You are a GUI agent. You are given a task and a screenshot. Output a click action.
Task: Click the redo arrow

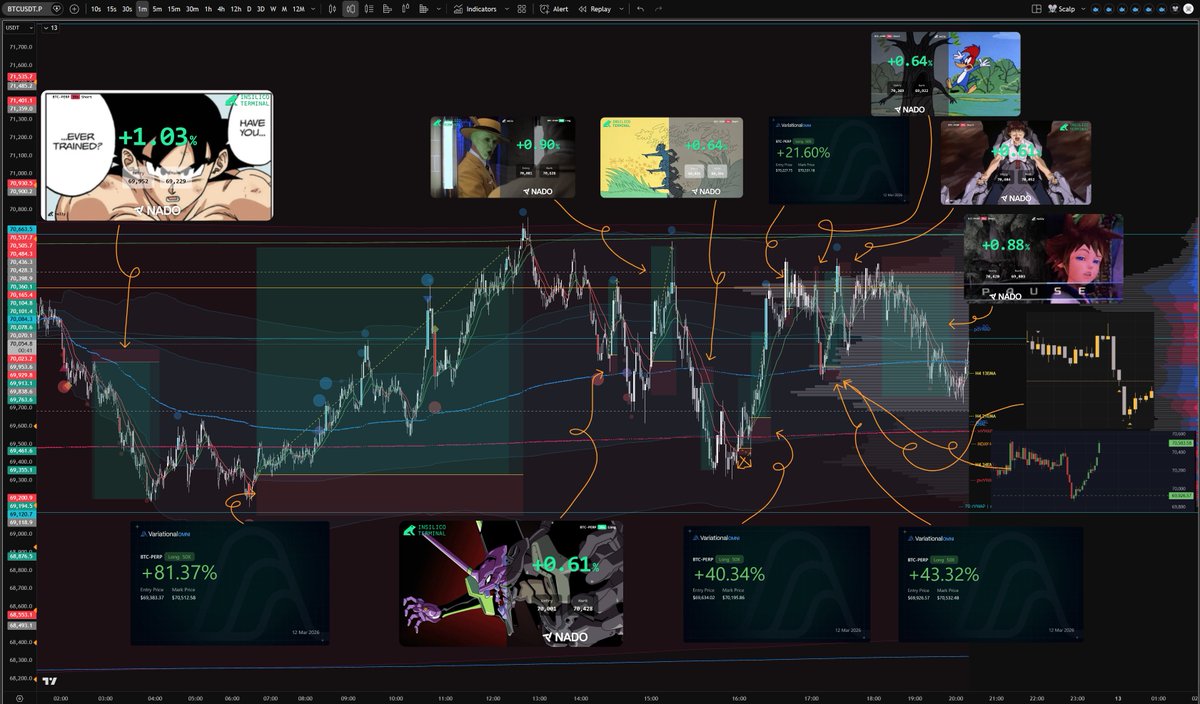[658, 9]
